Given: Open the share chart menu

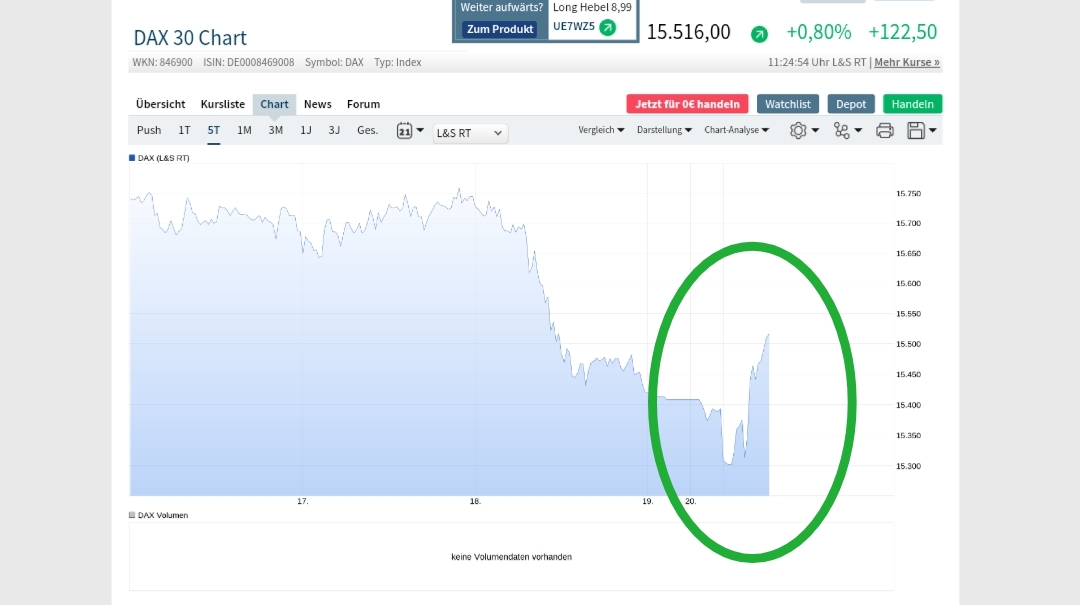Looking at the screenshot, I should pyautogui.click(x=846, y=131).
